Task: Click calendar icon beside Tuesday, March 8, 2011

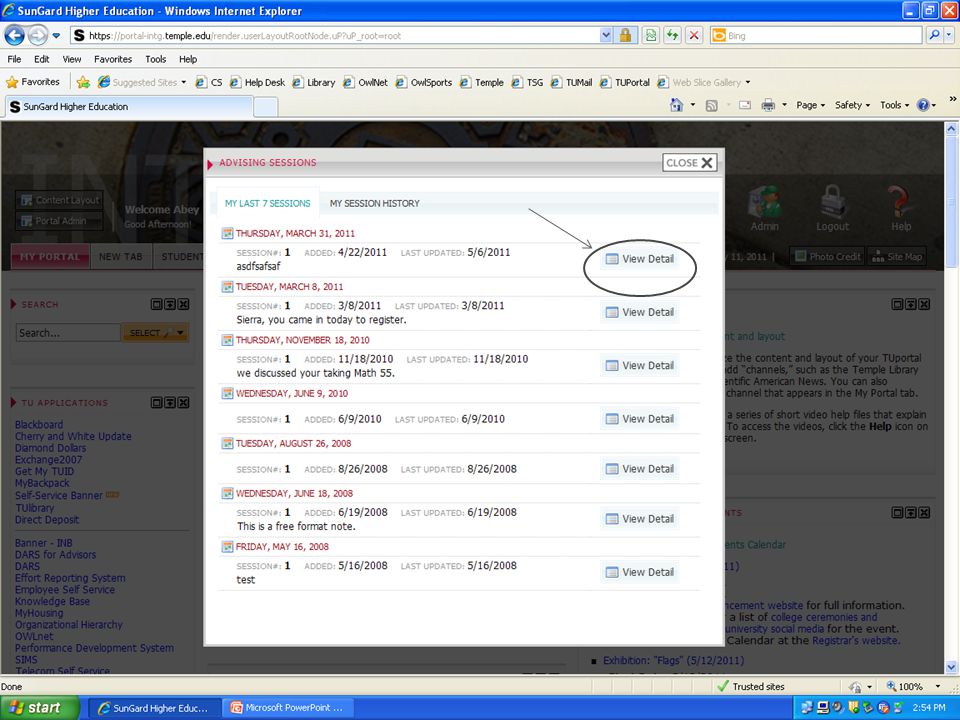Action: (x=227, y=287)
